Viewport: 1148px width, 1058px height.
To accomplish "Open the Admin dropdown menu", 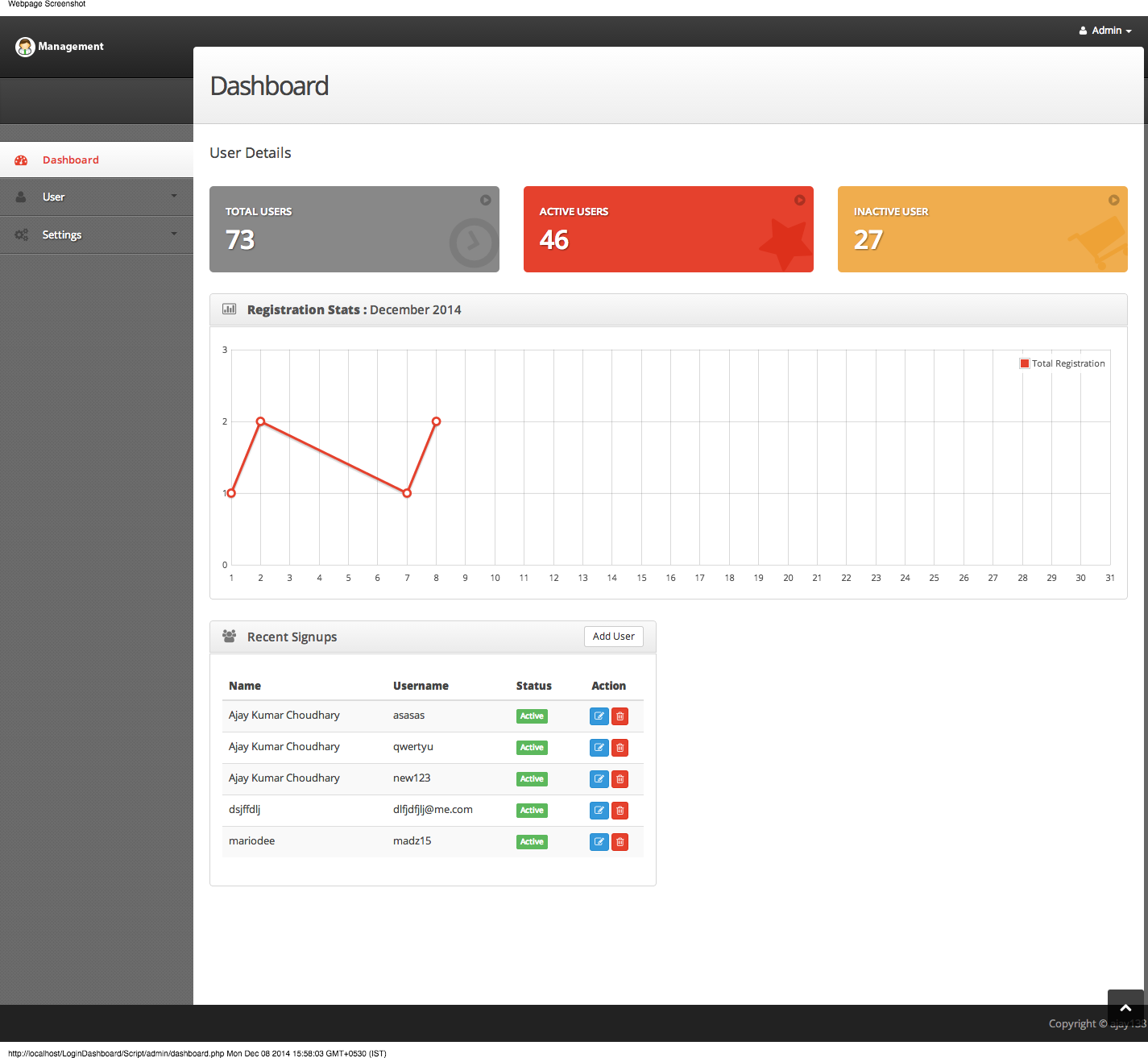I will tap(1104, 31).
